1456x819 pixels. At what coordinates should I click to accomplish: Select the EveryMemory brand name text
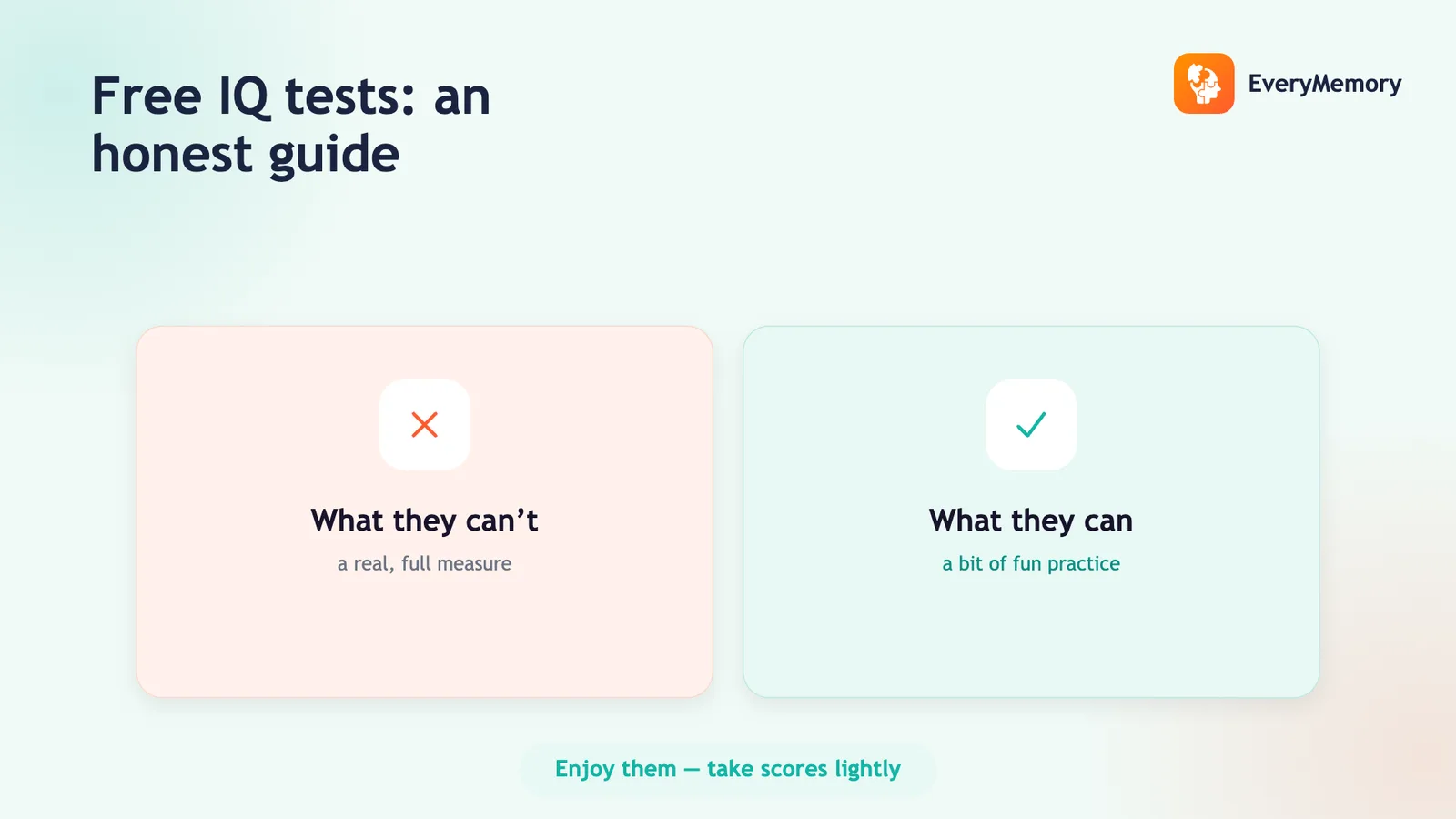1324,84
